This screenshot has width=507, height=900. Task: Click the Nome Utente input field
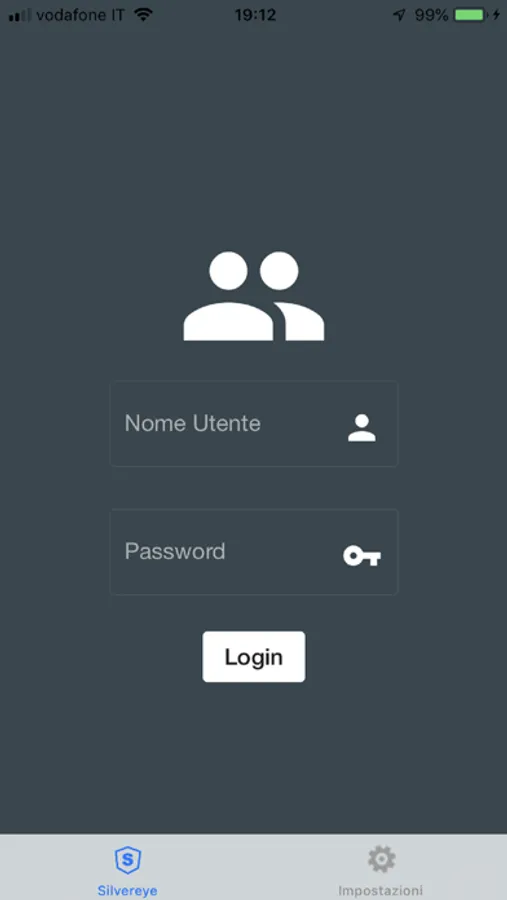pyautogui.click(x=254, y=424)
